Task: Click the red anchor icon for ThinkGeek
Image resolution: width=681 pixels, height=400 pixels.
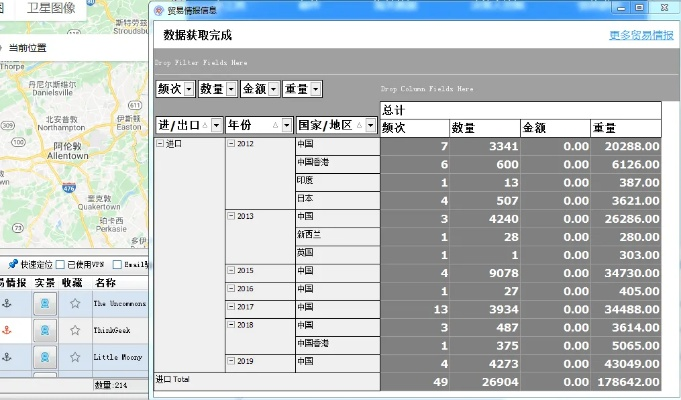Action: point(8,331)
